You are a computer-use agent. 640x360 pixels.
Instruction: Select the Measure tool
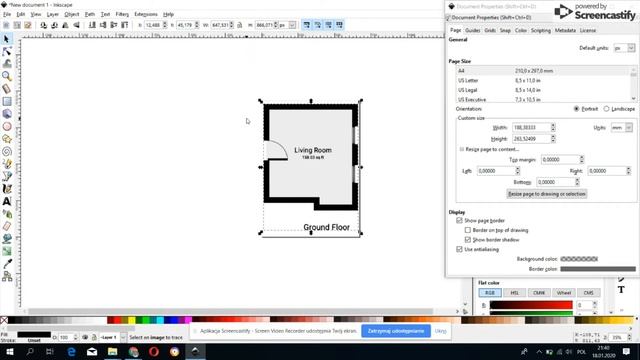tap(7, 89)
